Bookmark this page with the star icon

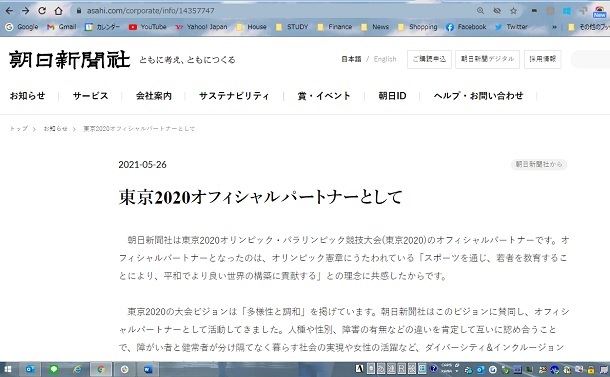pyautogui.click(x=514, y=11)
